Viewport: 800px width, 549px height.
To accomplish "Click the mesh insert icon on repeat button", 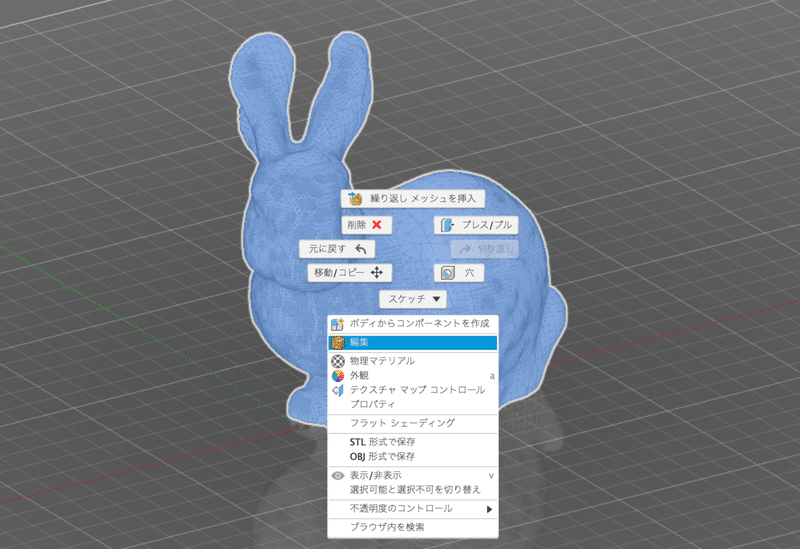I will point(355,198).
